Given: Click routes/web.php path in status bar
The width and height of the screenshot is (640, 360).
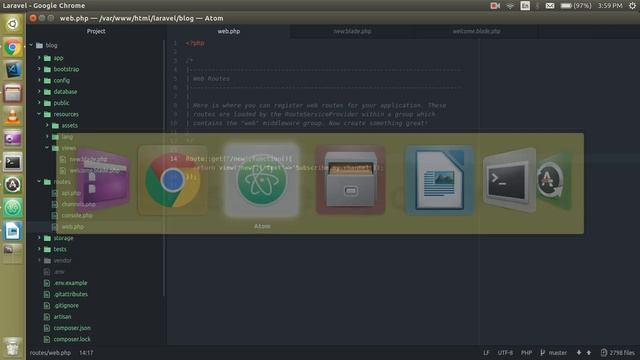Looking at the screenshot, I should click(x=50, y=353).
